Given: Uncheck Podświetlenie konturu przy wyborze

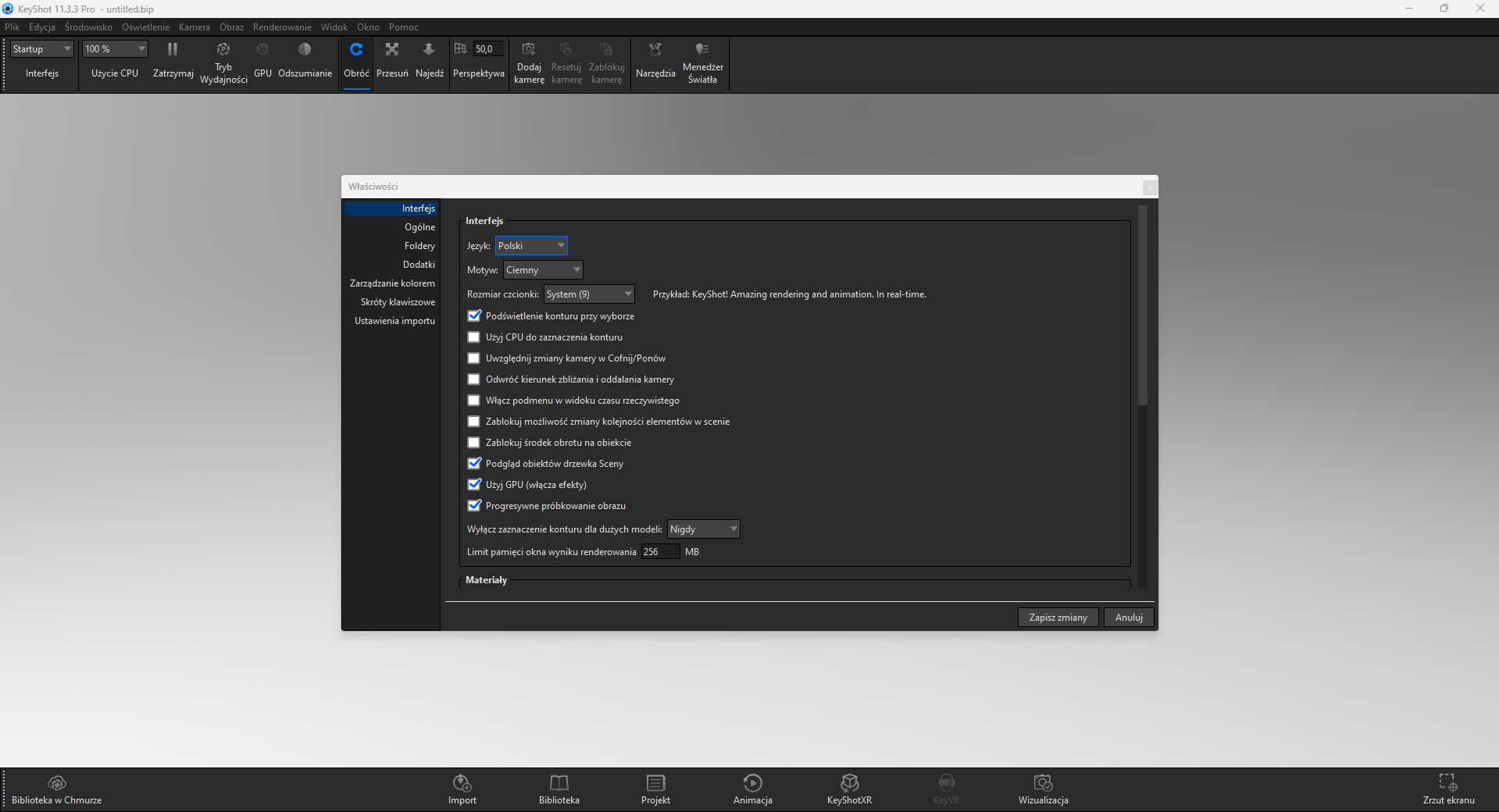Looking at the screenshot, I should [x=473, y=316].
